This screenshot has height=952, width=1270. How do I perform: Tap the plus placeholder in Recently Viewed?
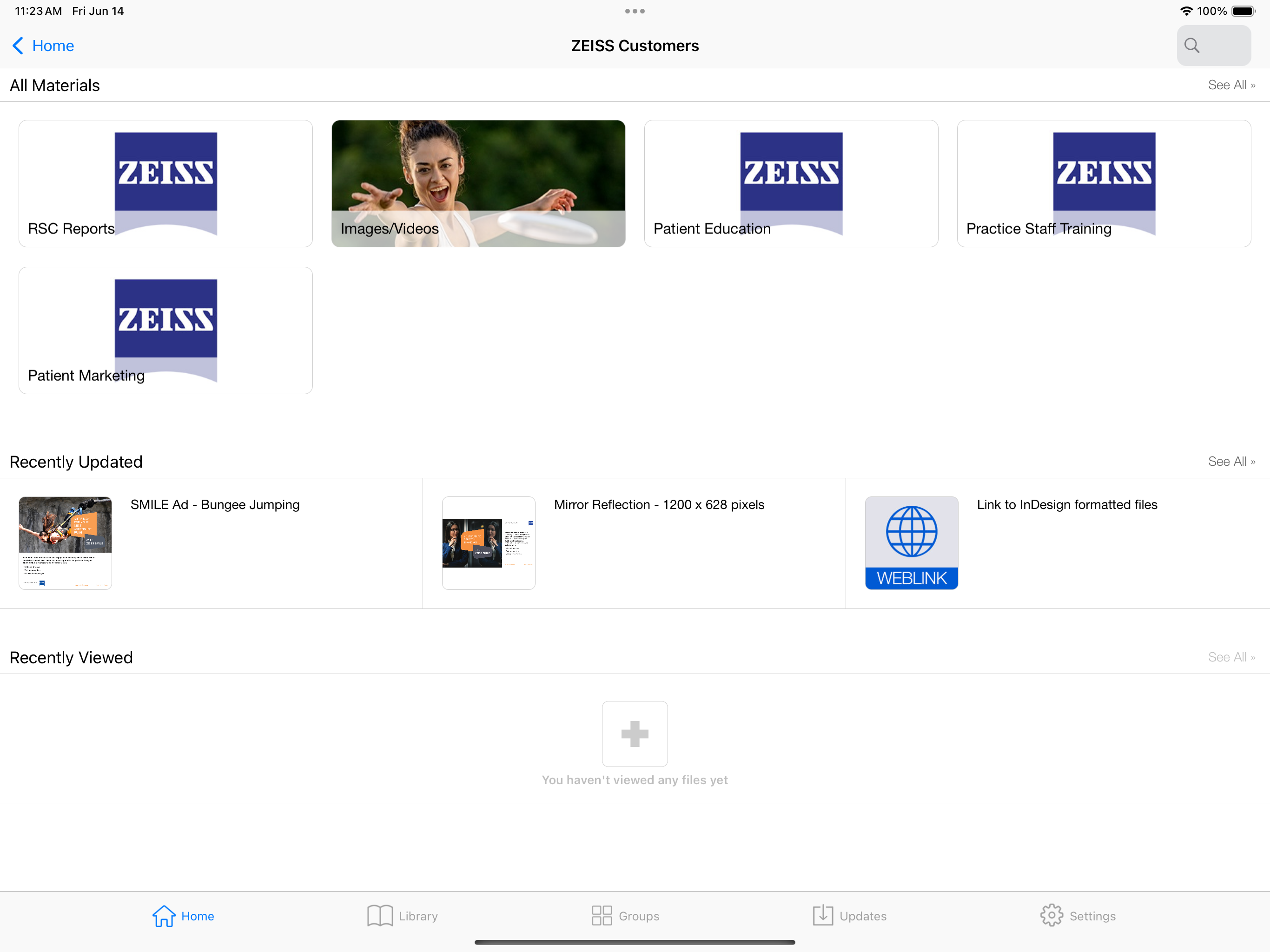click(x=635, y=734)
